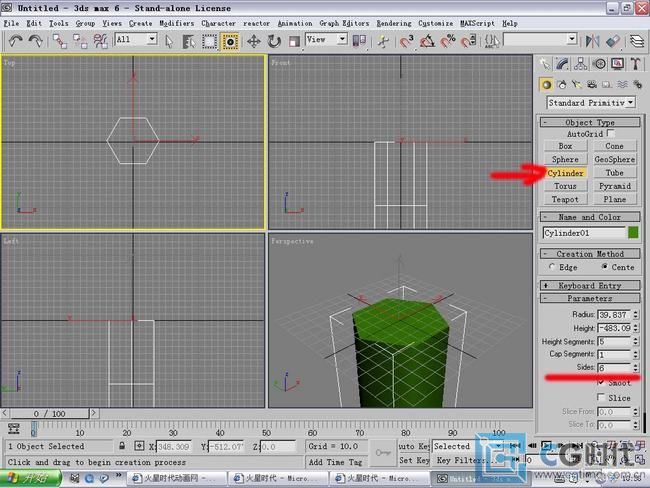650x488 pixels.
Task: Open the Select by Name dialog
Action: pos(189,41)
